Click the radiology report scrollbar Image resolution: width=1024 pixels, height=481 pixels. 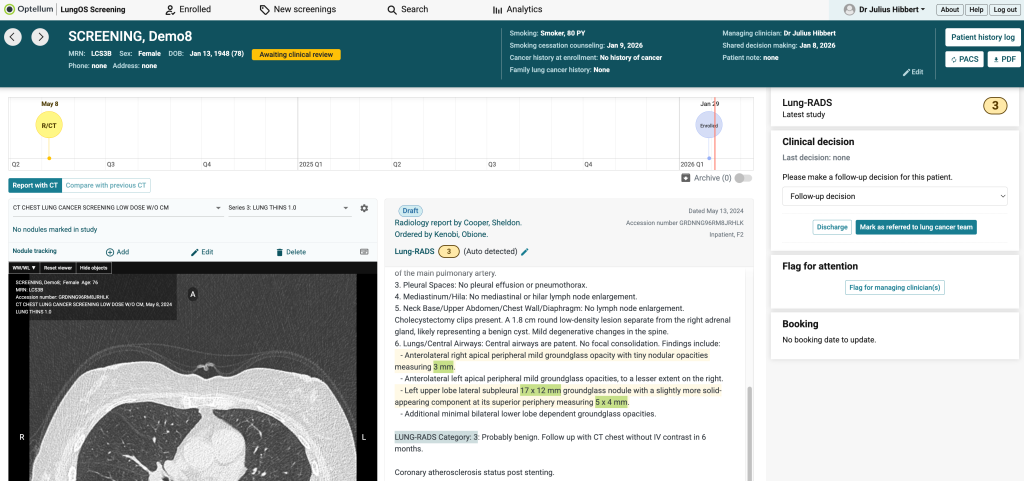tap(749, 431)
